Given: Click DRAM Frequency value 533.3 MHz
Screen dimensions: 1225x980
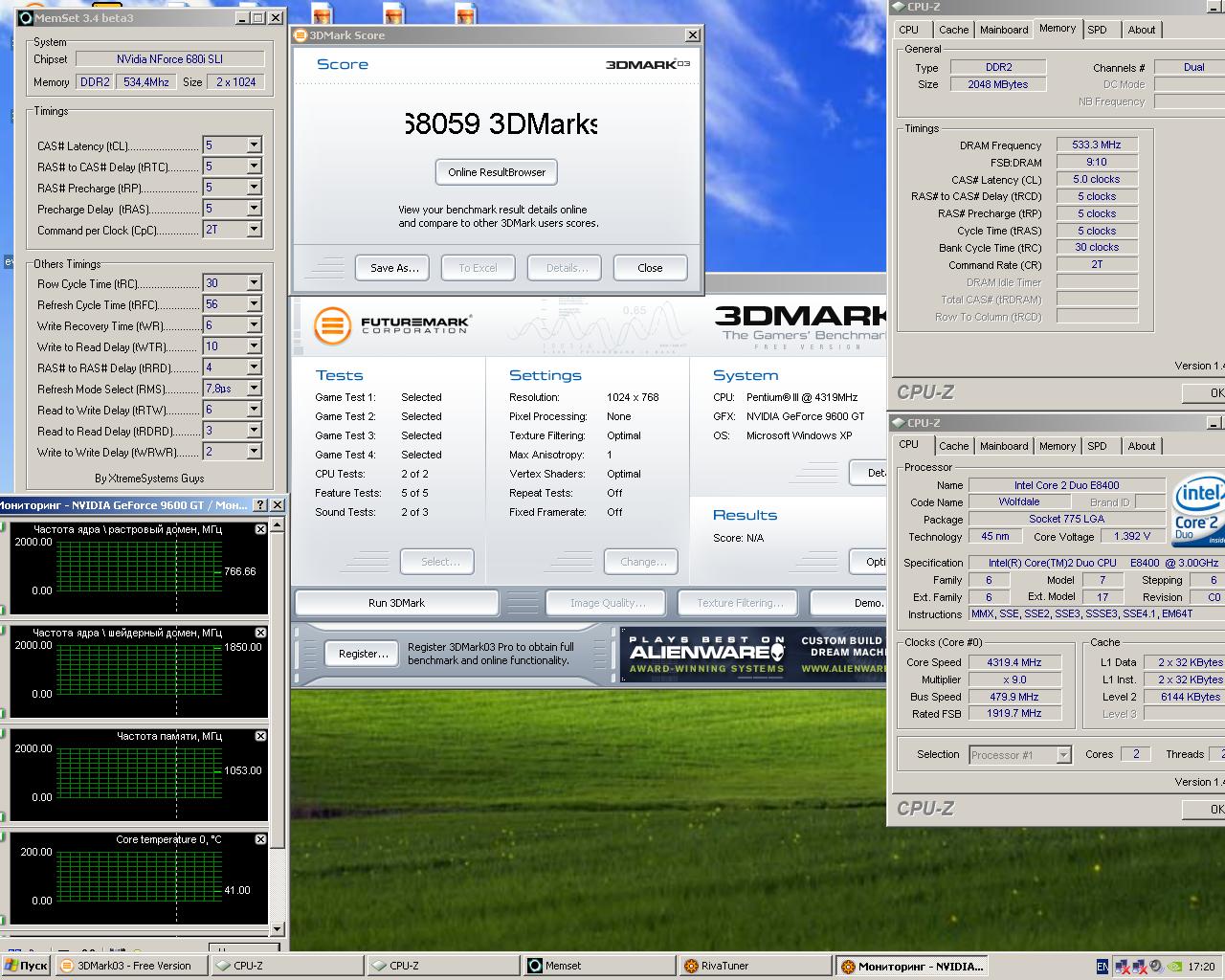Looking at the screenshot, I should click(x=1097, y=145).
